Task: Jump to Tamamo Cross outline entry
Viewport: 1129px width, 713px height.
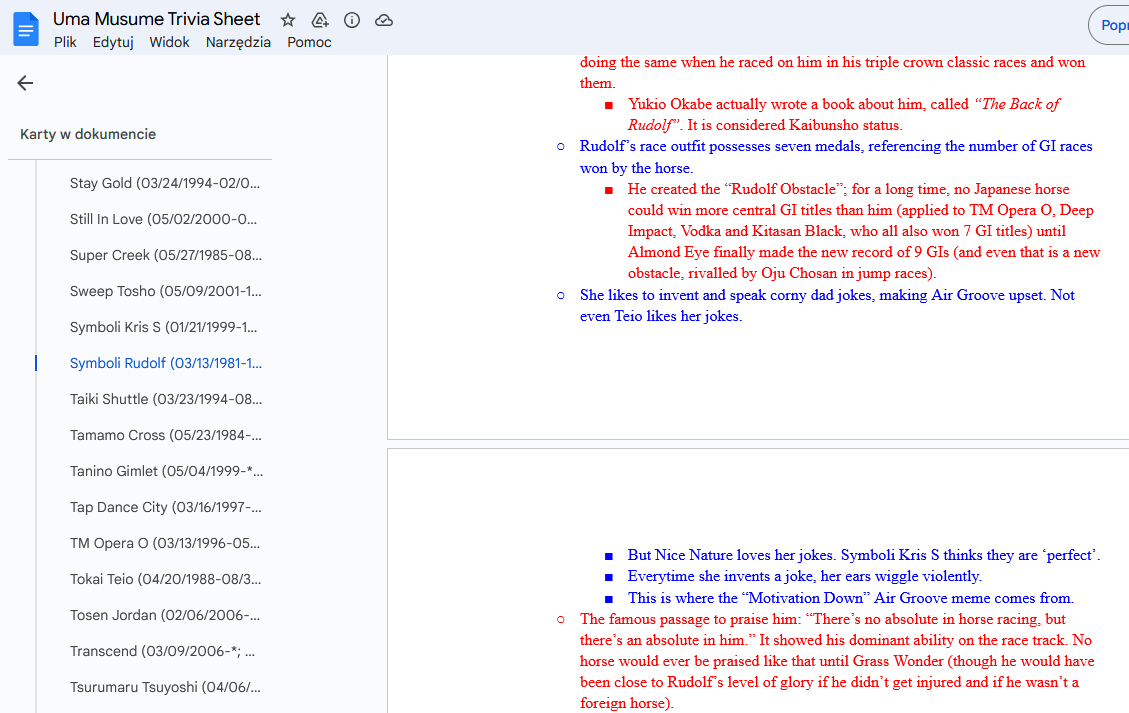Action: pos(166,435)
